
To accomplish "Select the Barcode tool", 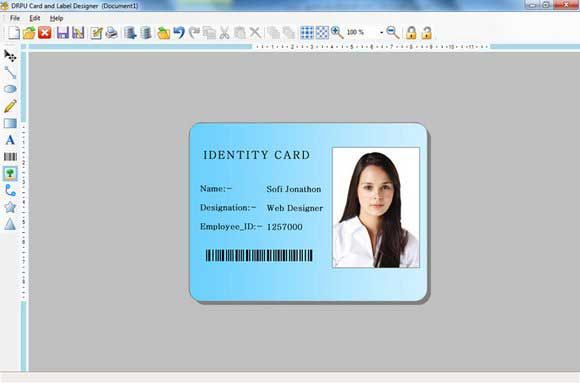I will point(10,157).
